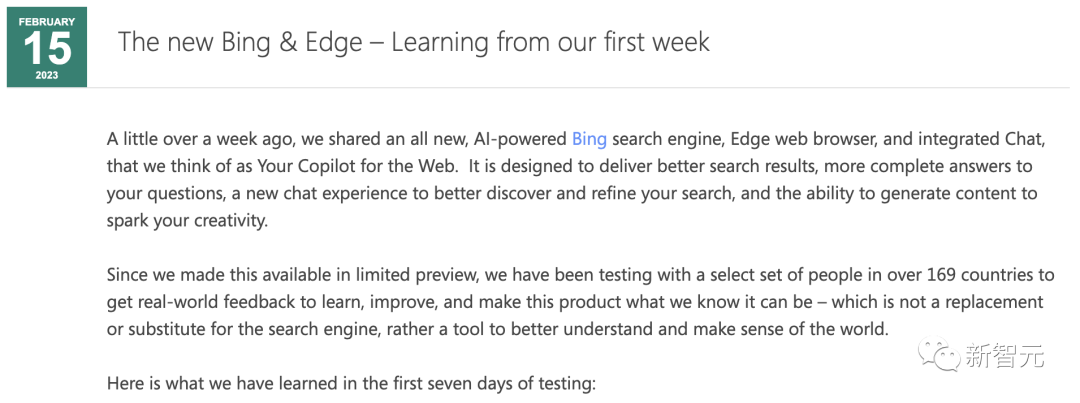Click the FEBRUARY month label
The image size is (1080, 403).
coord(47,21)
